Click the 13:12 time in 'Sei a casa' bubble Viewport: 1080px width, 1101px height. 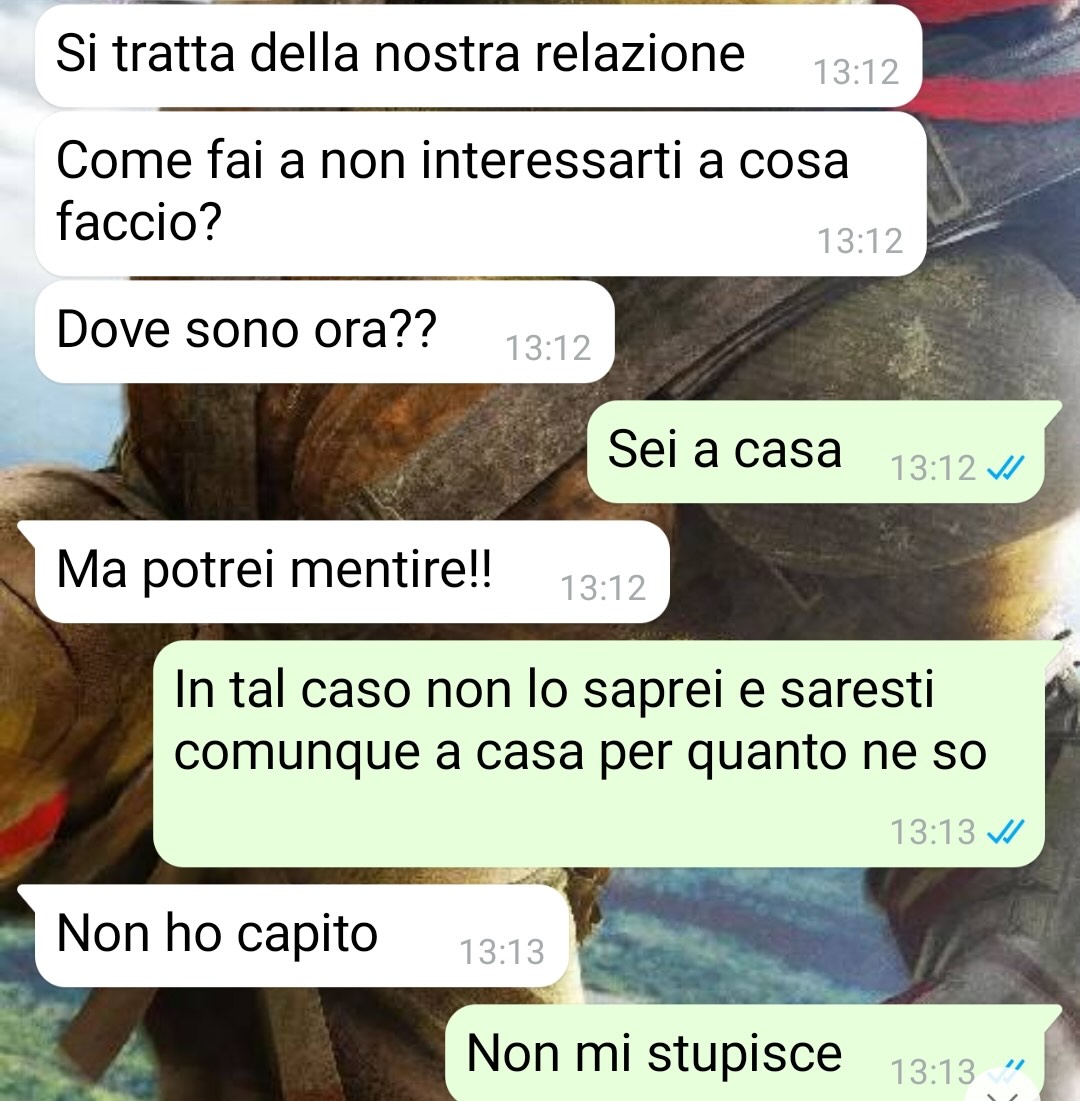[x=933, y=468]
